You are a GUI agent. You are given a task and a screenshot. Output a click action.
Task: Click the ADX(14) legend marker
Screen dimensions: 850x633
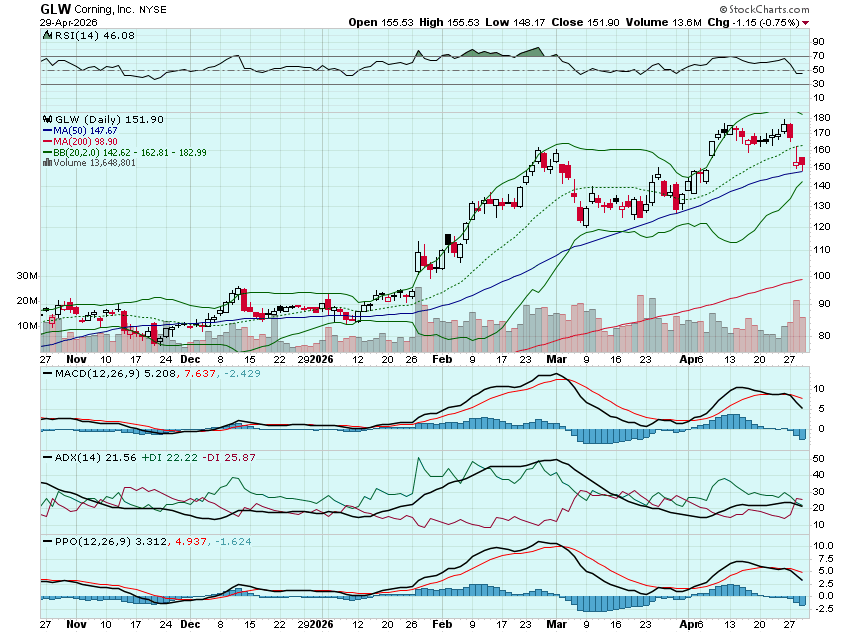(x=46, y=457)
